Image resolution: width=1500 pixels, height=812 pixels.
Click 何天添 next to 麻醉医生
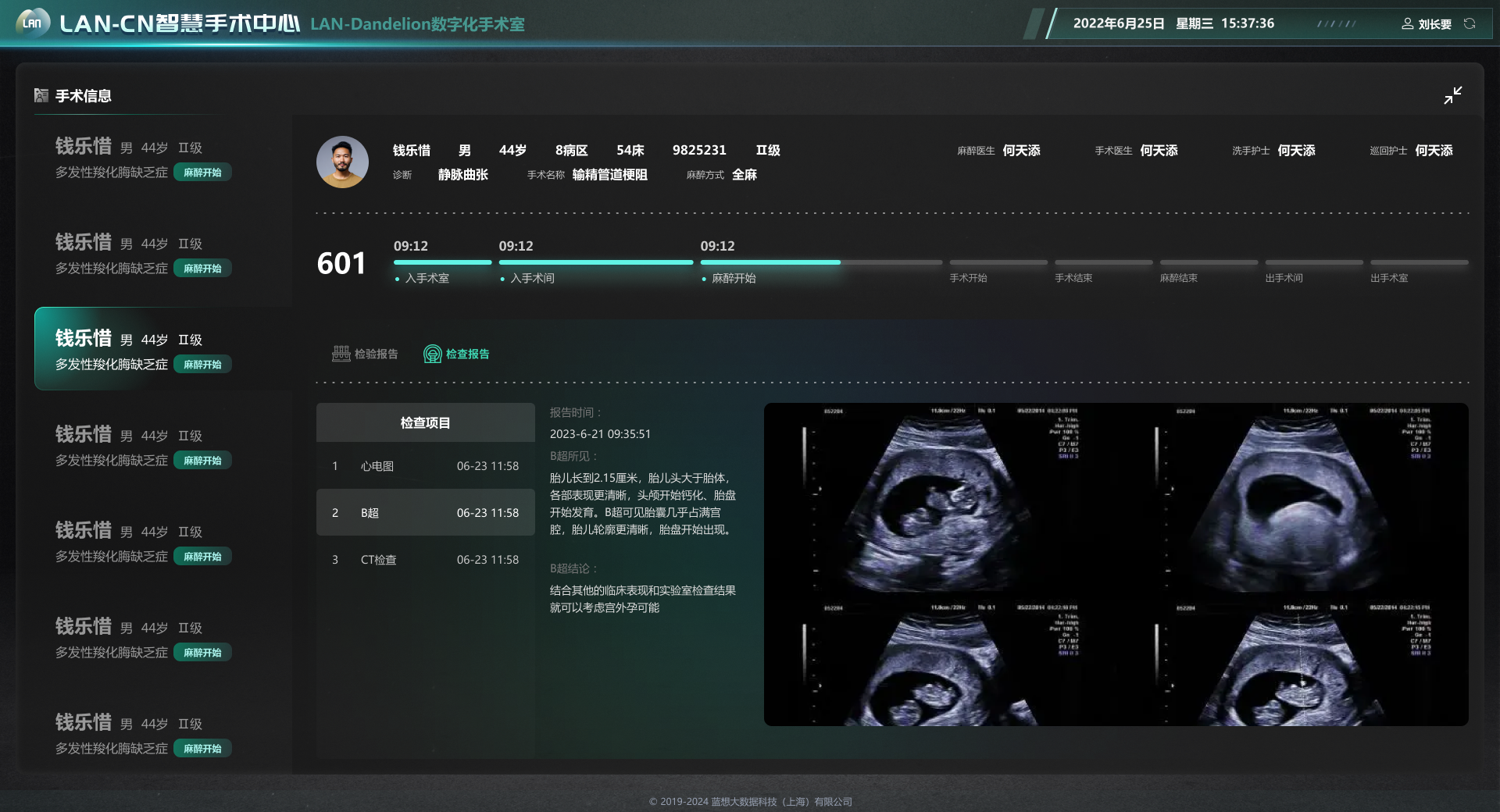click(x=1022, y=150)
